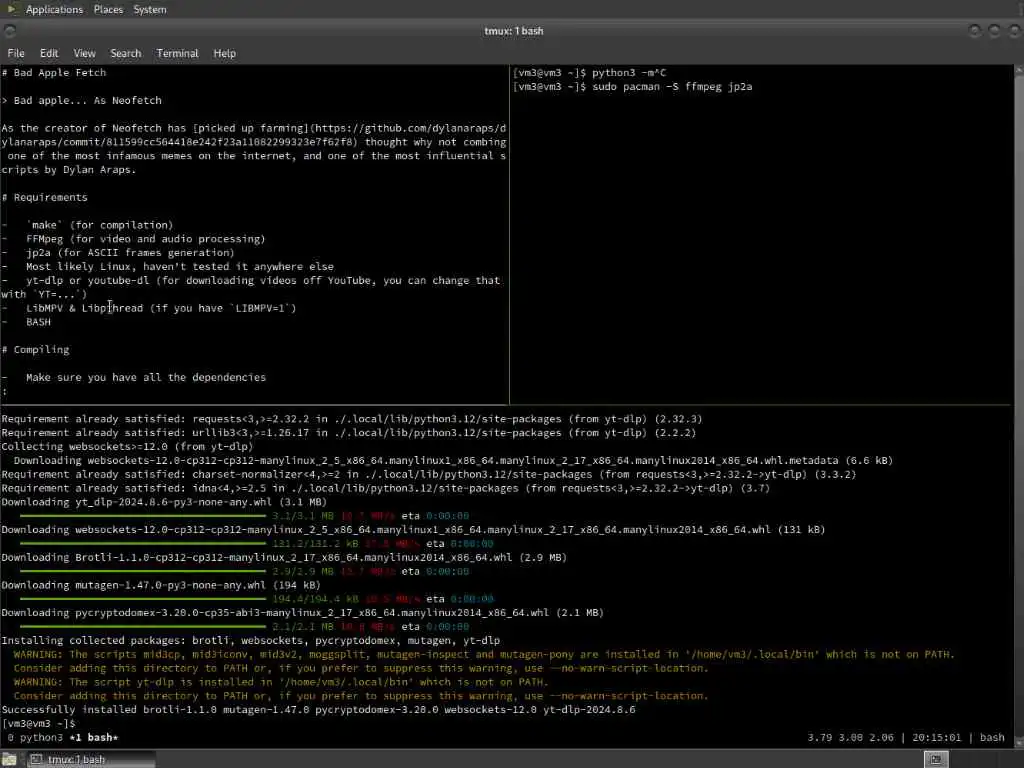Viewport: 1024px width, 768px height.
Task: Minimize the tmux terminal window
Action: click(x=974, y=31)
